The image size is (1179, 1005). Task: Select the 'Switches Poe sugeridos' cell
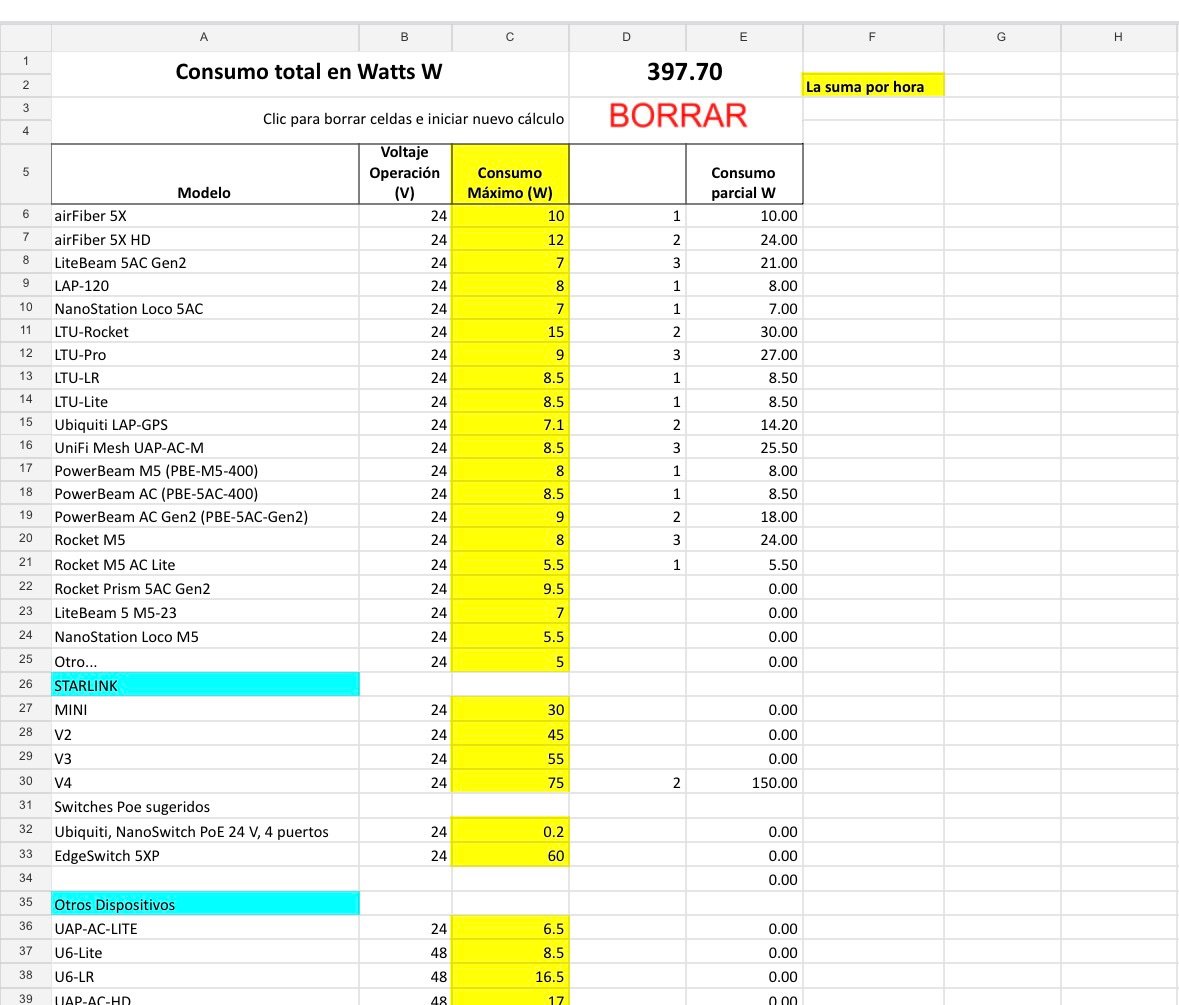[x=205, y=807]
